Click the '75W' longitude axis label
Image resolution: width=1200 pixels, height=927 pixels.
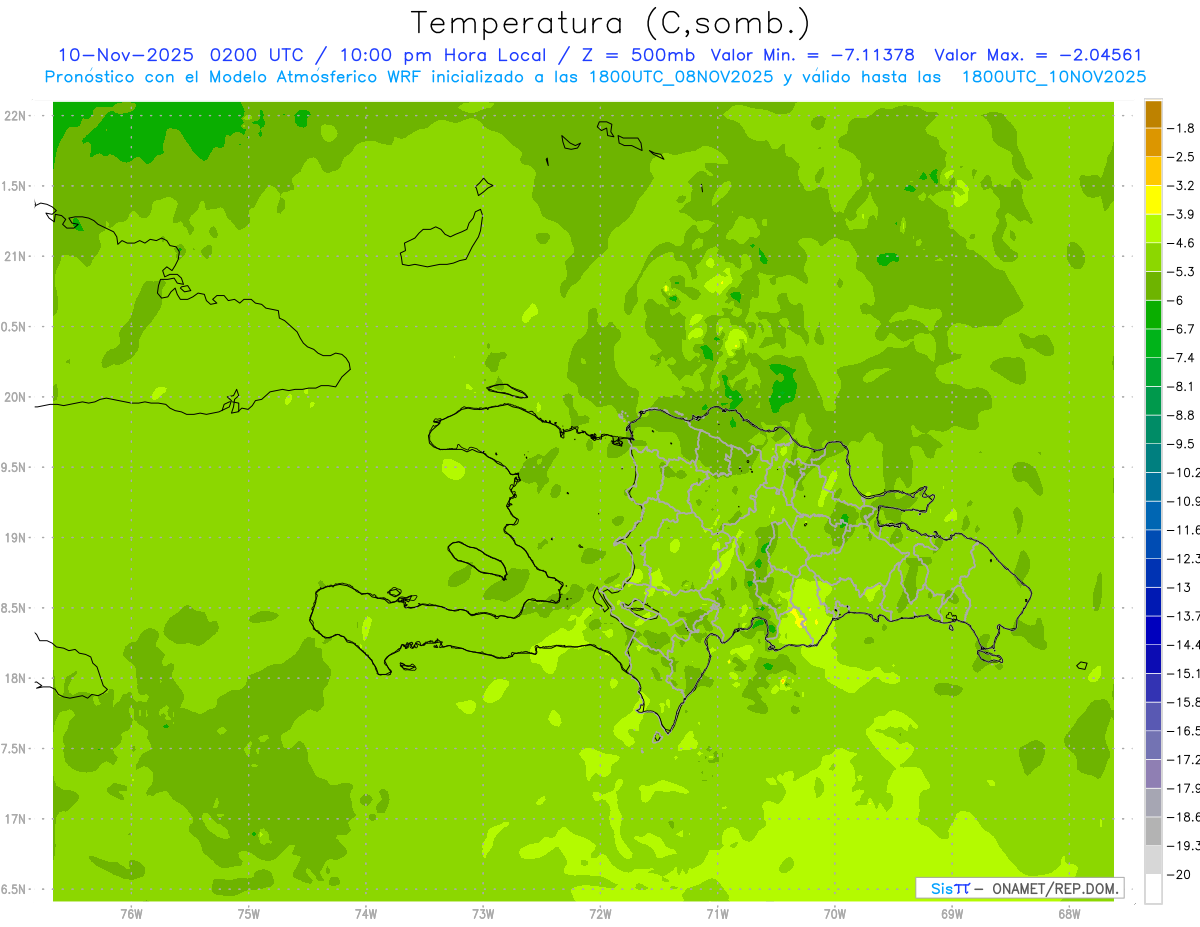[x=248, y=914]
